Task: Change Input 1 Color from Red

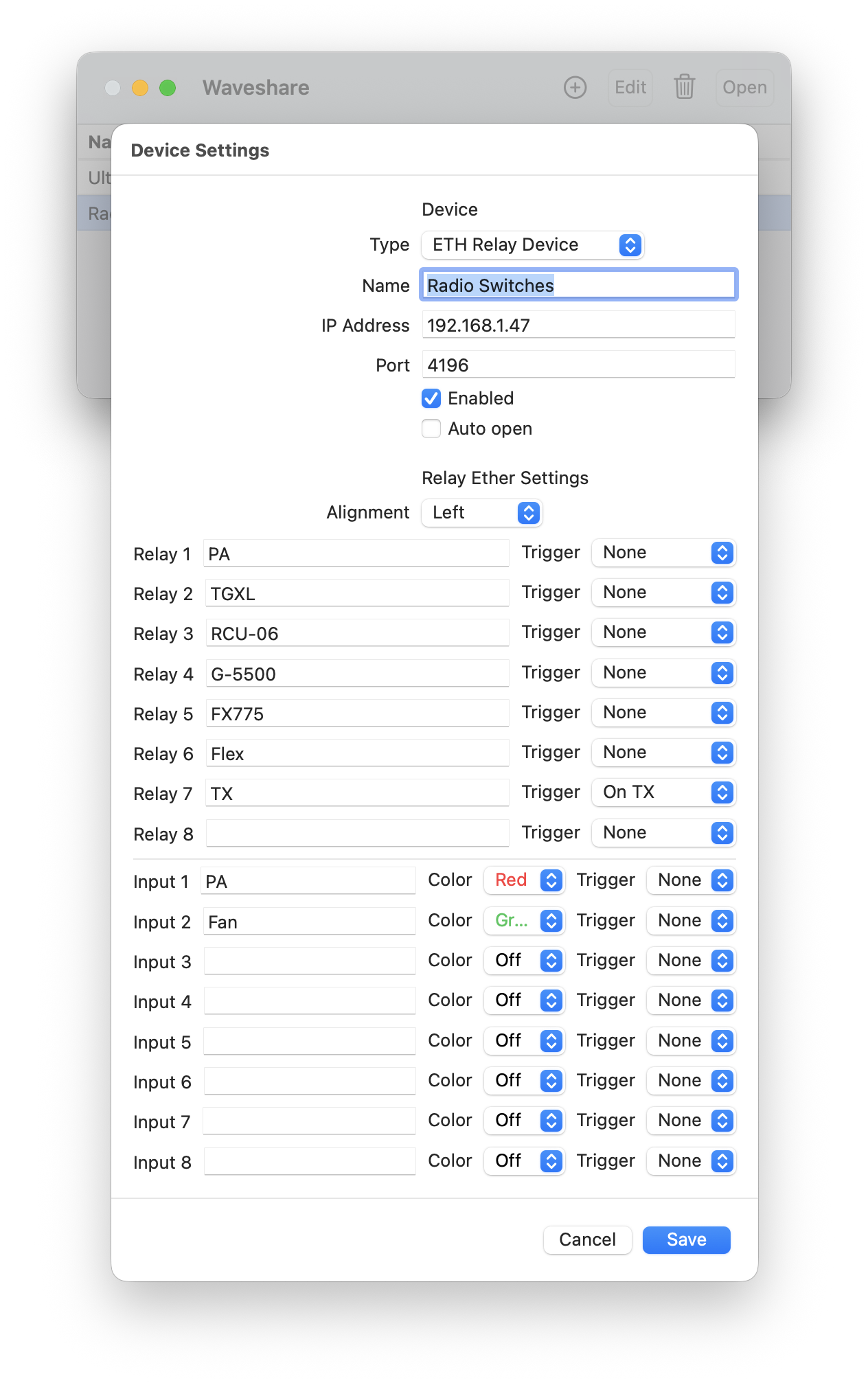Action: point(523,880)
